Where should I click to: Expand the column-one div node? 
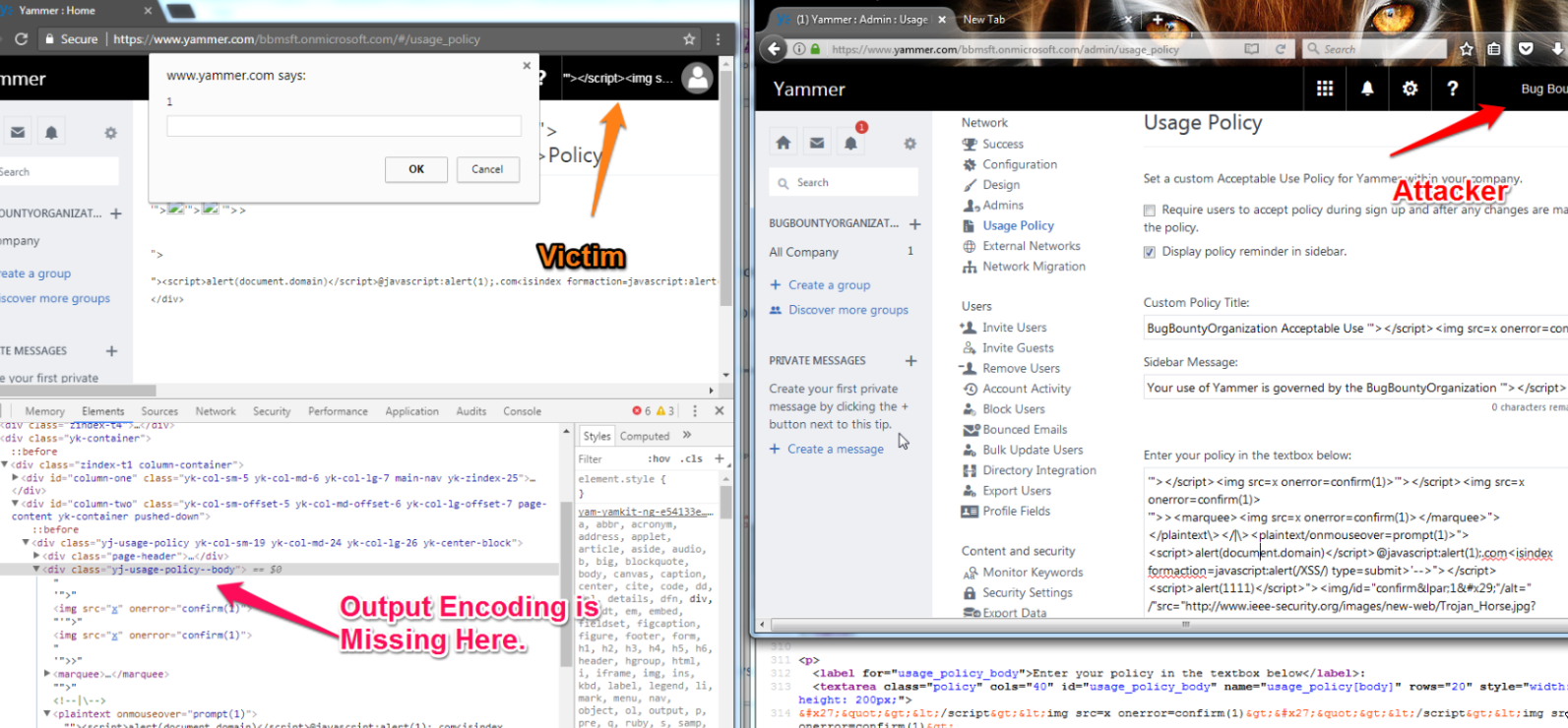(x=15, y=478)
